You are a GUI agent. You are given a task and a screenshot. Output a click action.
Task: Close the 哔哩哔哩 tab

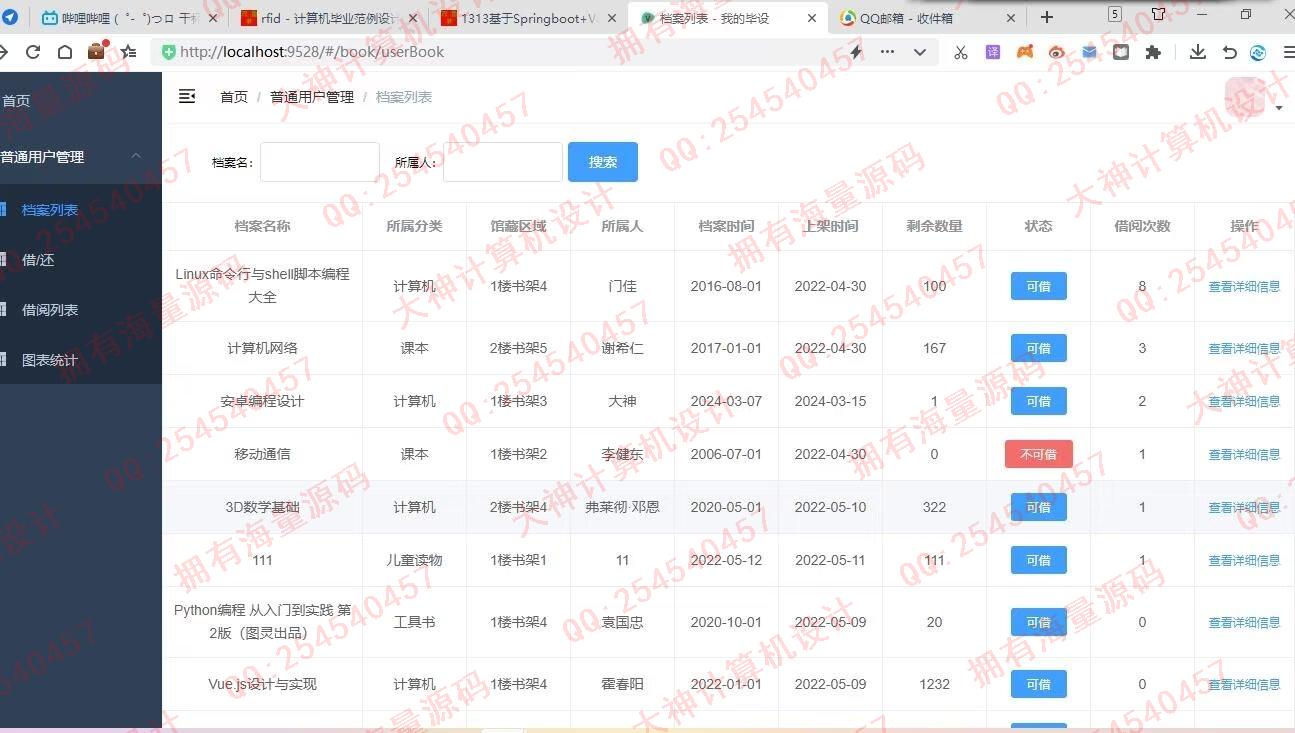click(x=214, y=18)
